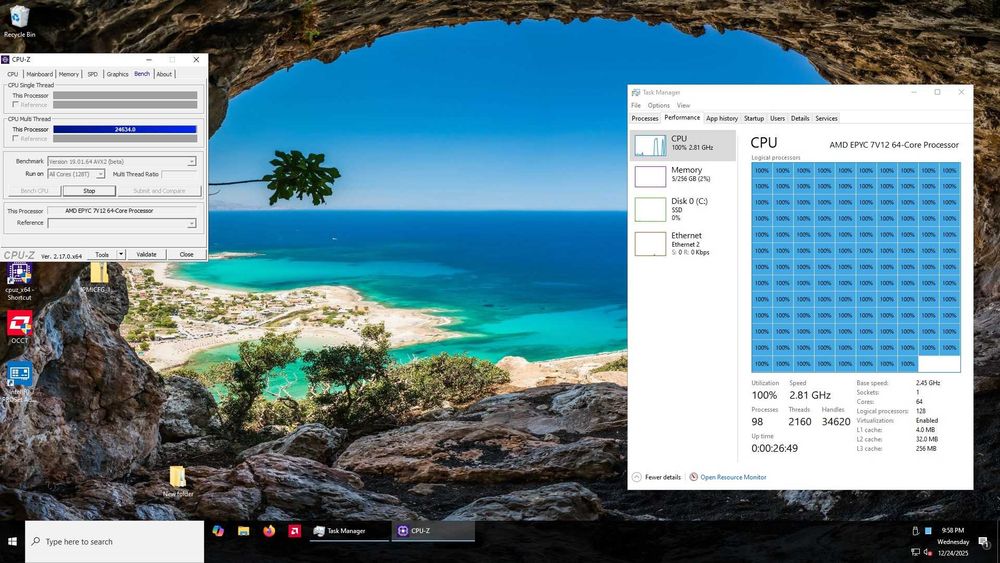
Task: Switch to CPU-Z SPD tab
Action: click(92, 74)
